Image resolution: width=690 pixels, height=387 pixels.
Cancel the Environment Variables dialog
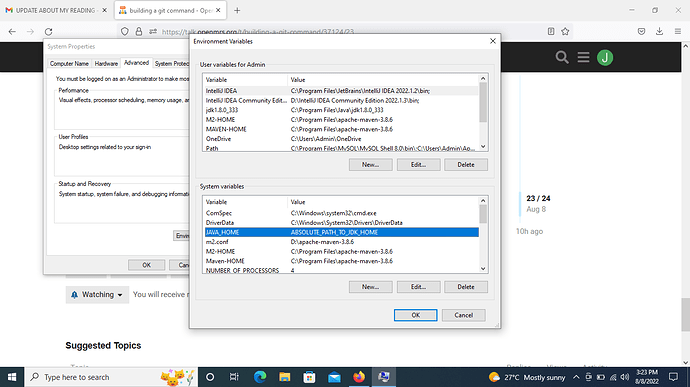tap(463, 315)
